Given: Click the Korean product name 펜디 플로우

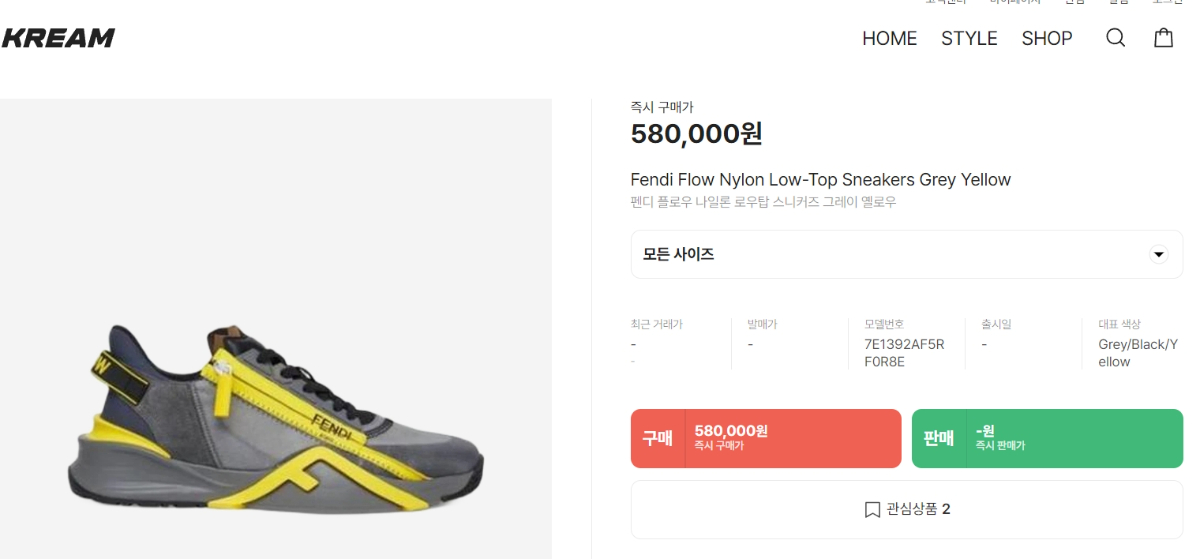Looking at the screenshot, I should pos(762,202).
